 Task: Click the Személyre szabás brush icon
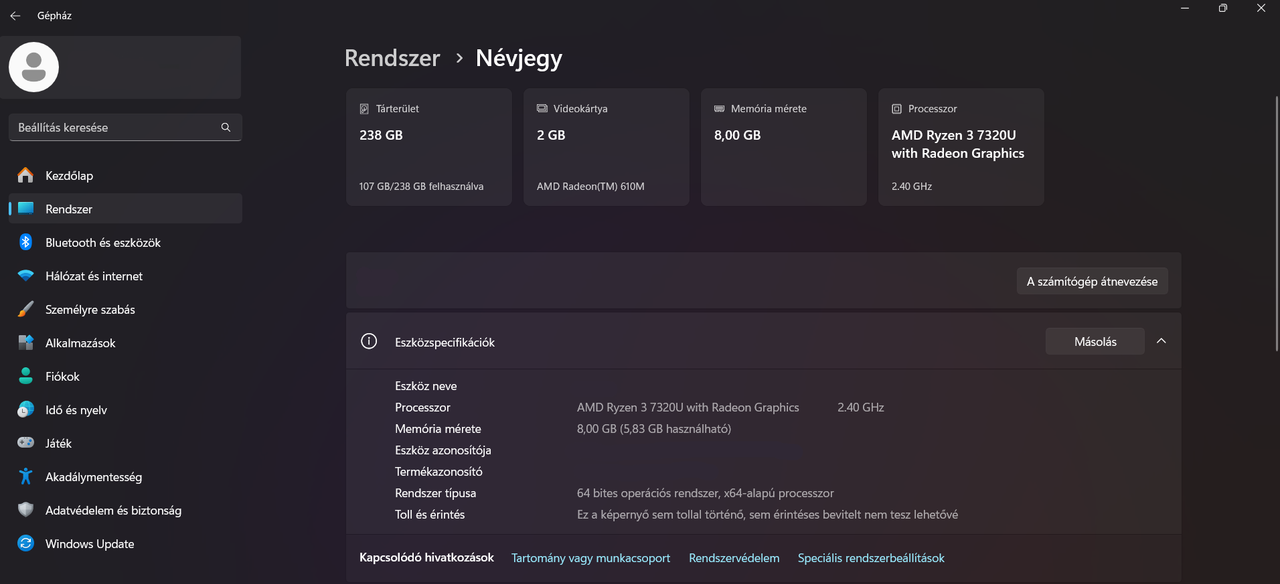point(26,310)
